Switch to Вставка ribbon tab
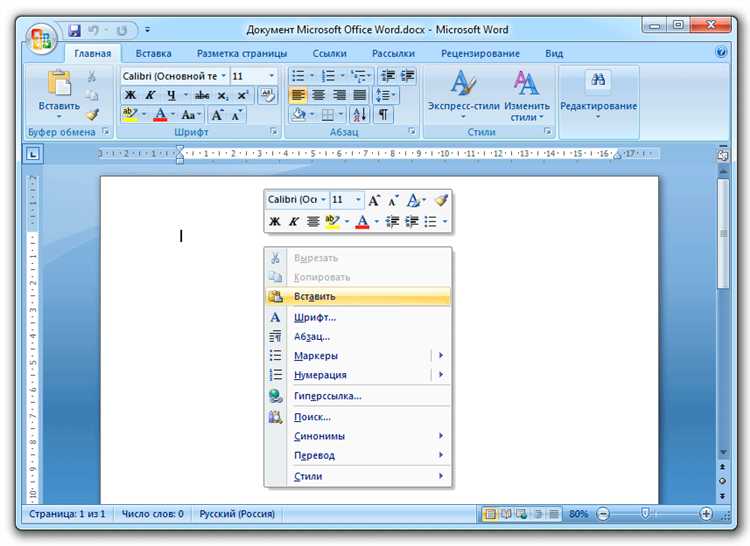The width and height of the screenshot is (750, 546). click(x=154, y=54)
